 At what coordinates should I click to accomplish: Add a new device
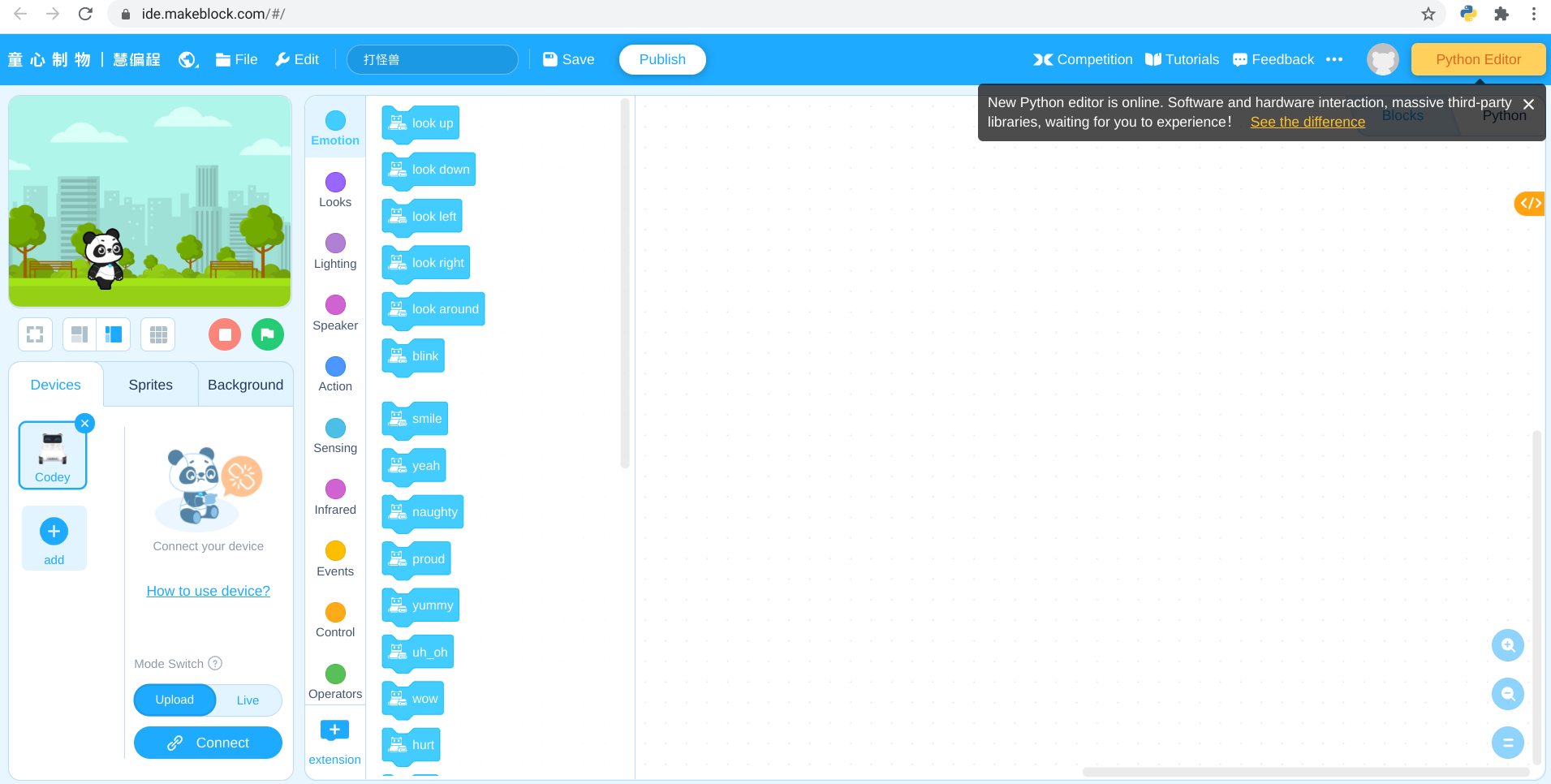click(x=54, y=532)
